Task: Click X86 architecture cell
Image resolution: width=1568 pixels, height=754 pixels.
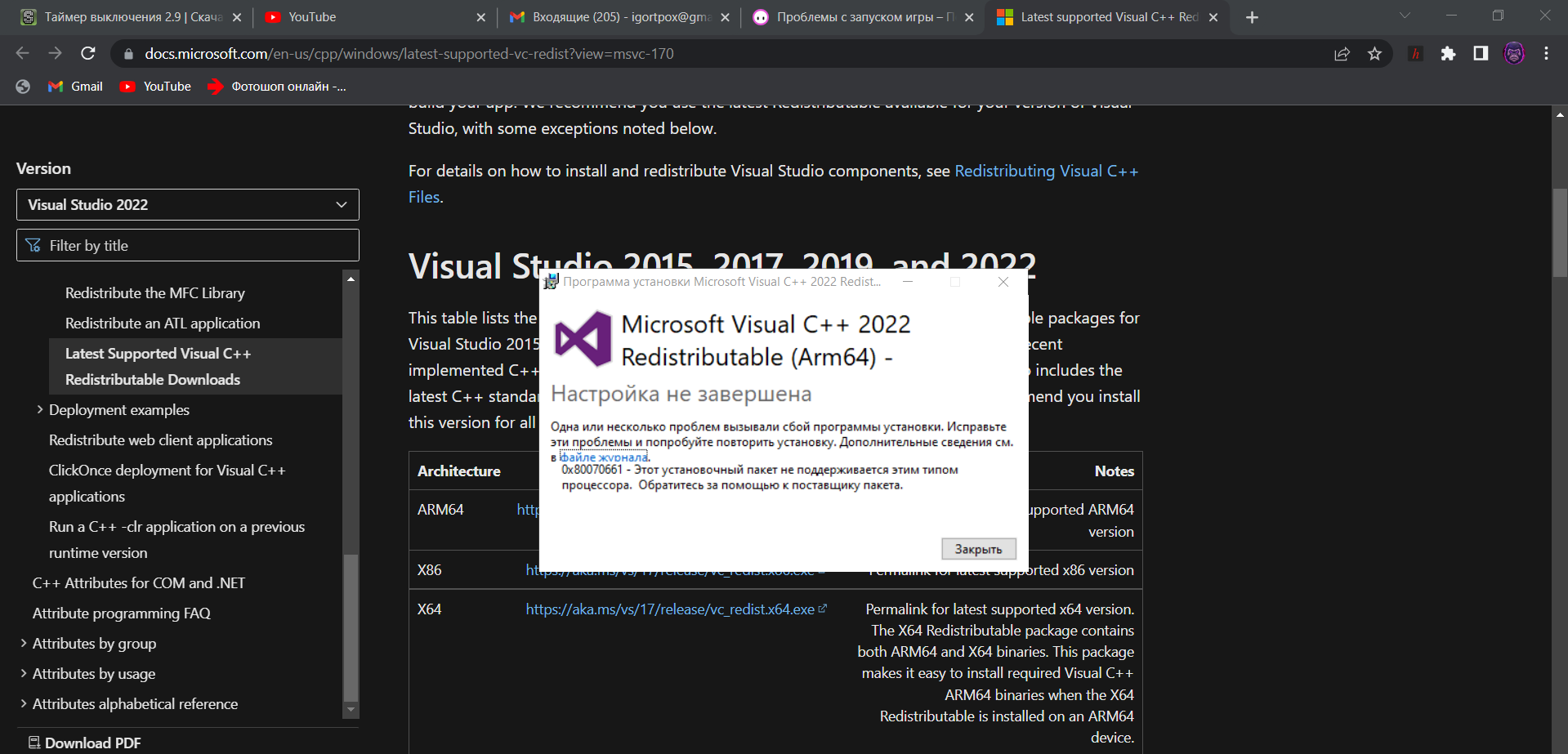Action: (x=429, y=569)
